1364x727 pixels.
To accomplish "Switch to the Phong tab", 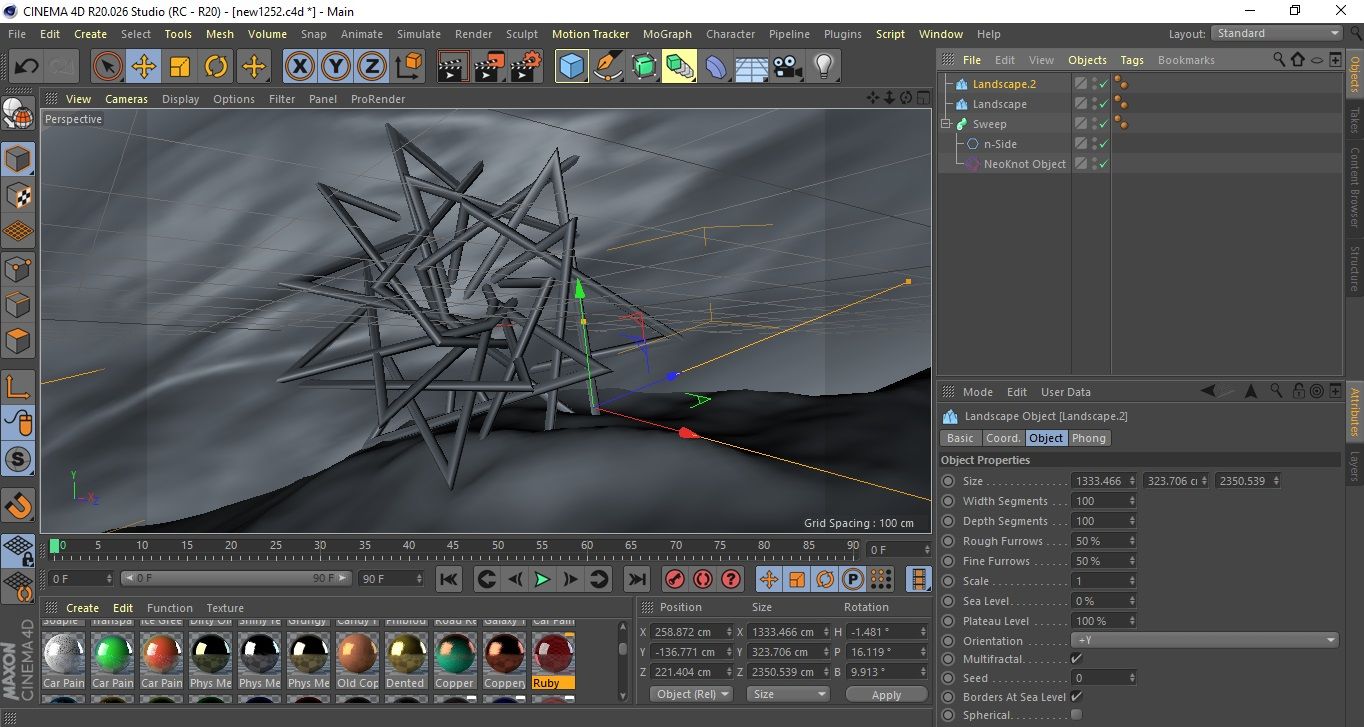I will pos(1089,438).
